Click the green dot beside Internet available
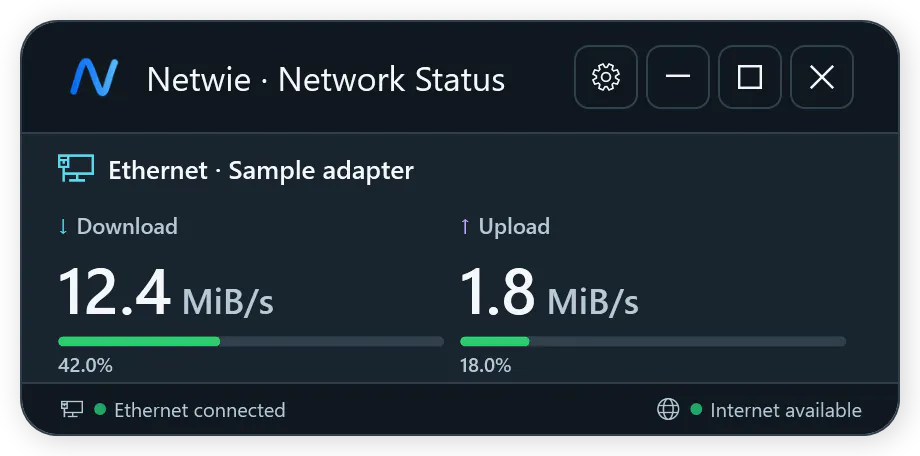 [x=696, y=409]
